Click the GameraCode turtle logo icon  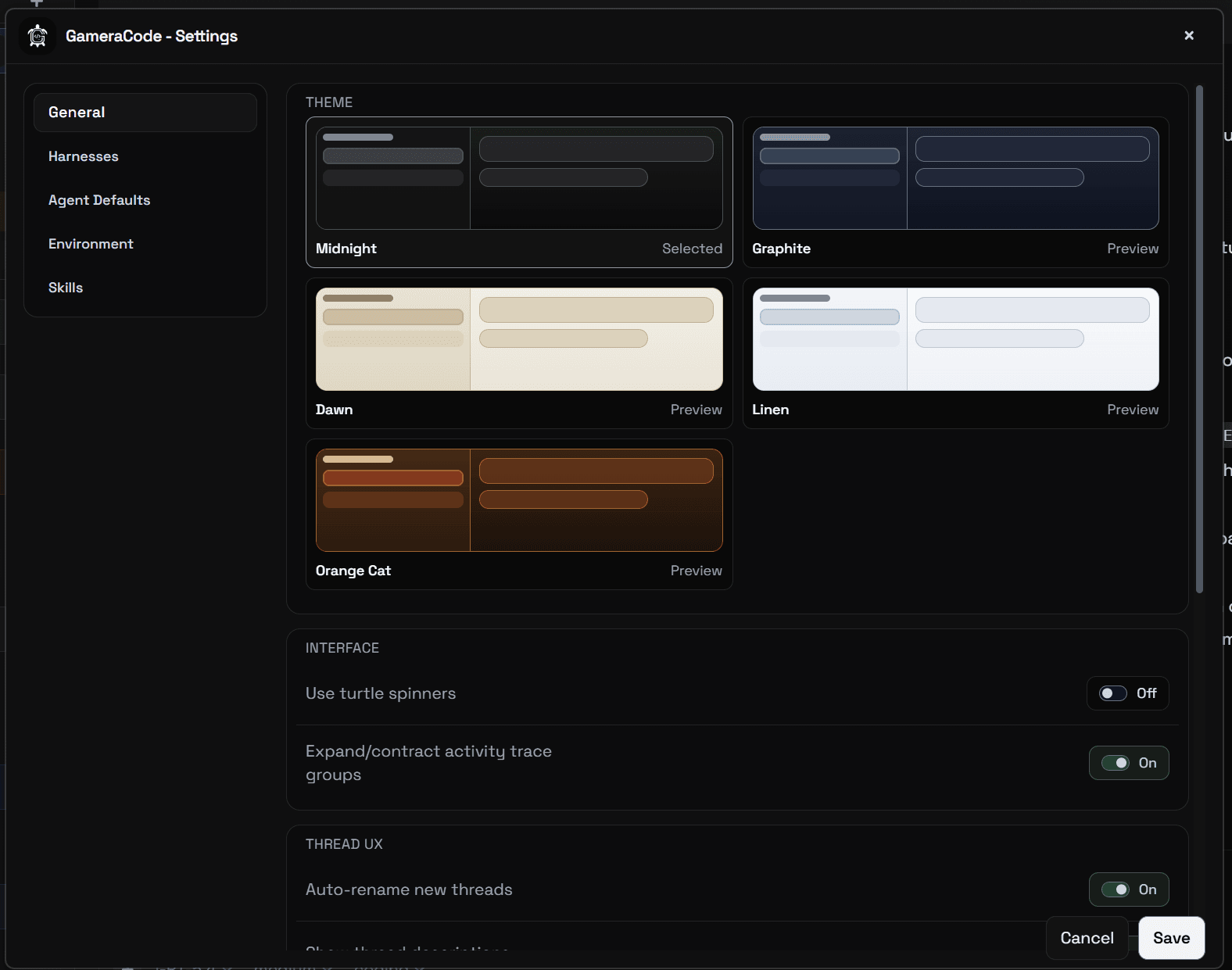coord(37,36)
